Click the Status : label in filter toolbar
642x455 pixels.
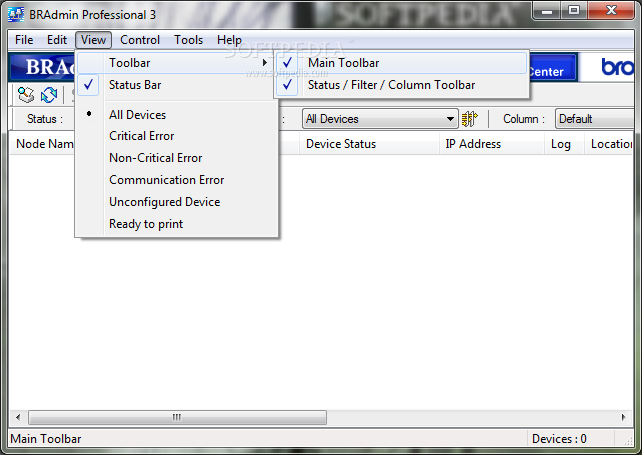45,119
